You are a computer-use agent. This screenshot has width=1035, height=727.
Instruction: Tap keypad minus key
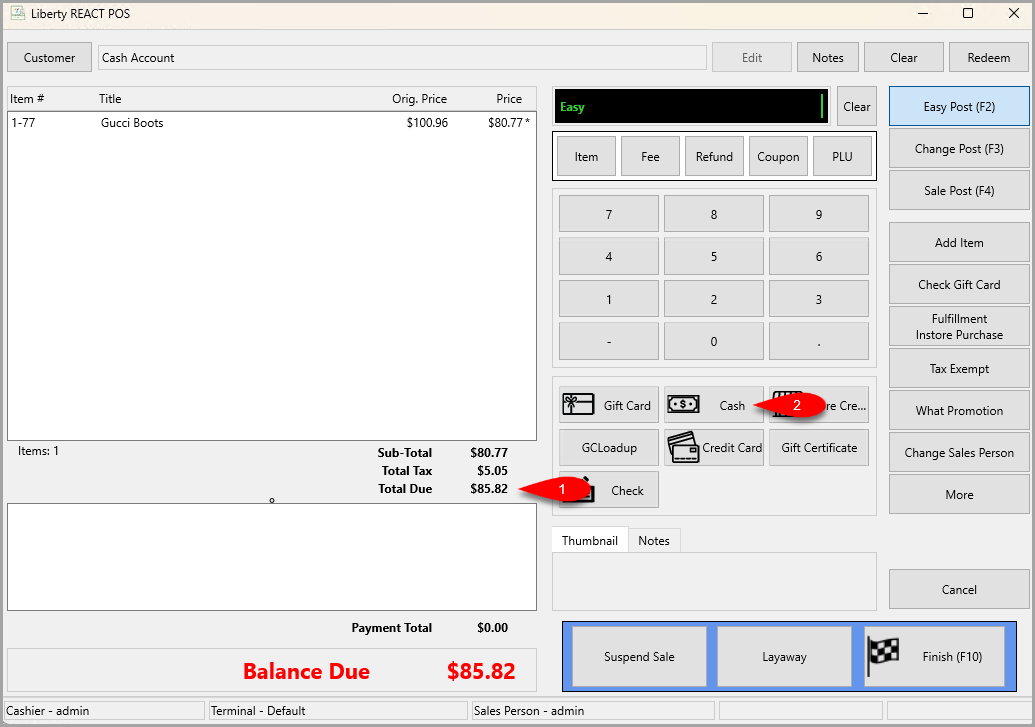609,341
